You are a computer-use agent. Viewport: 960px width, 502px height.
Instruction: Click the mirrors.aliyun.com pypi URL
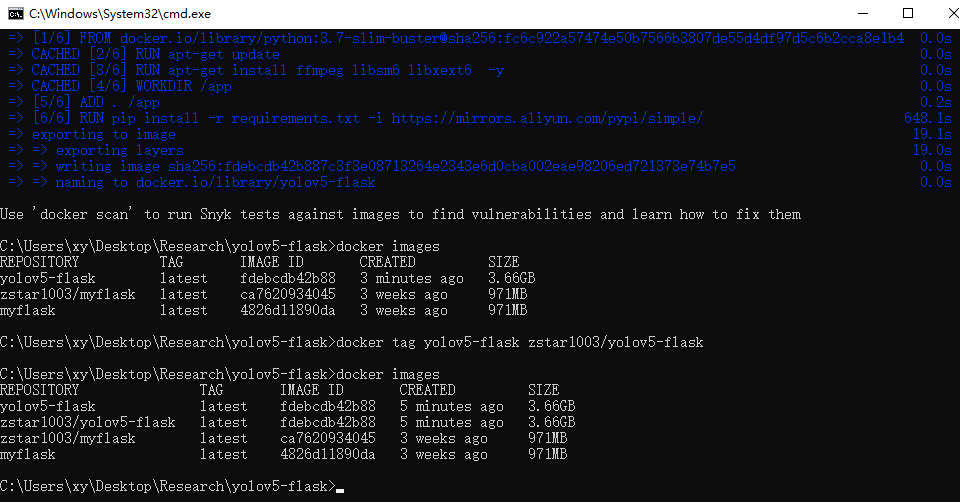(x=547, y=118)
